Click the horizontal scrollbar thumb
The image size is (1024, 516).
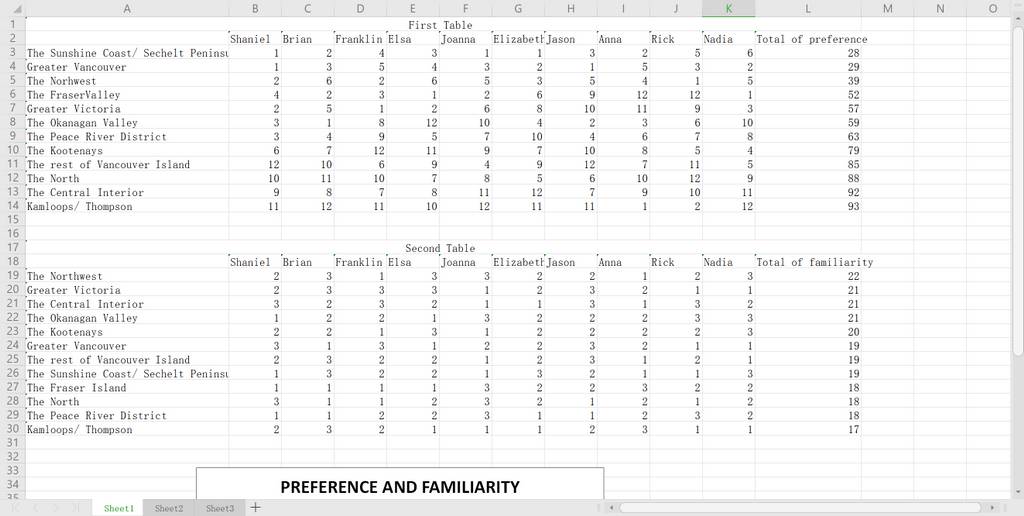(800, 508)
